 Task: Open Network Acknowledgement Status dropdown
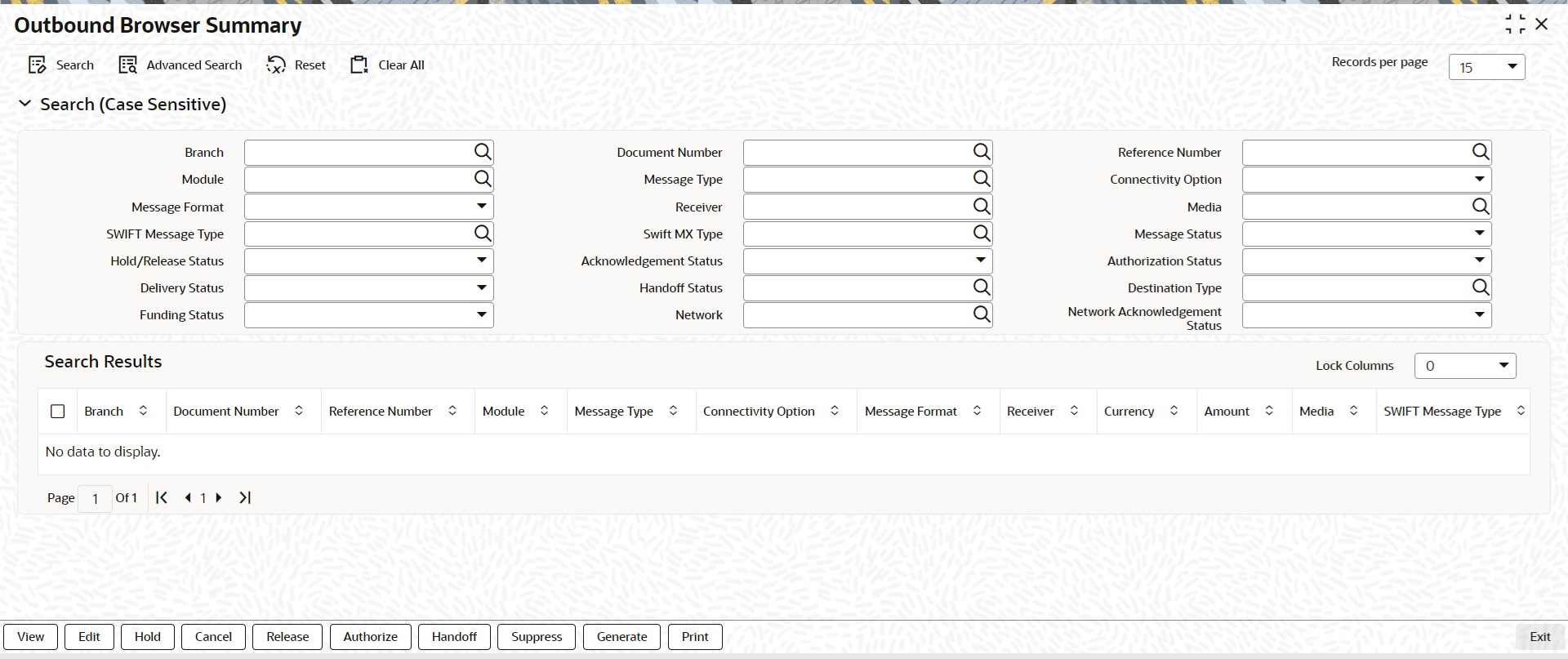(1366, 314)
